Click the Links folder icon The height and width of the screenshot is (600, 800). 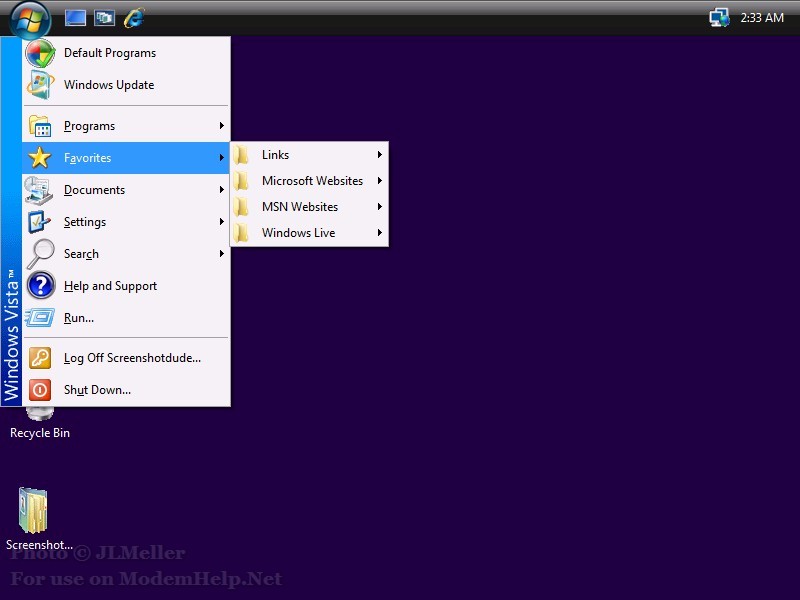tap(242, 155)
